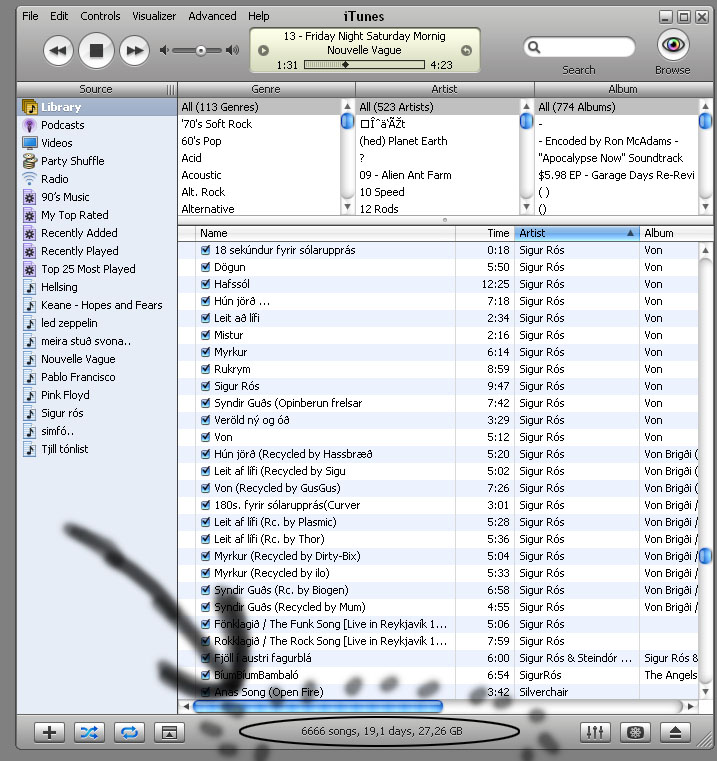Image resolution: width=717 pixels, height=761 pixels.
Task: Turn on the visualizer button
Action: coord(635,732)
